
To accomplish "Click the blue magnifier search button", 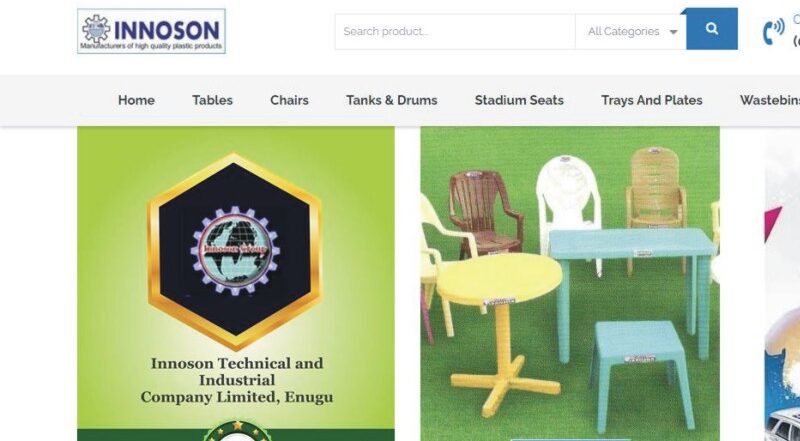I will point(712,29).
